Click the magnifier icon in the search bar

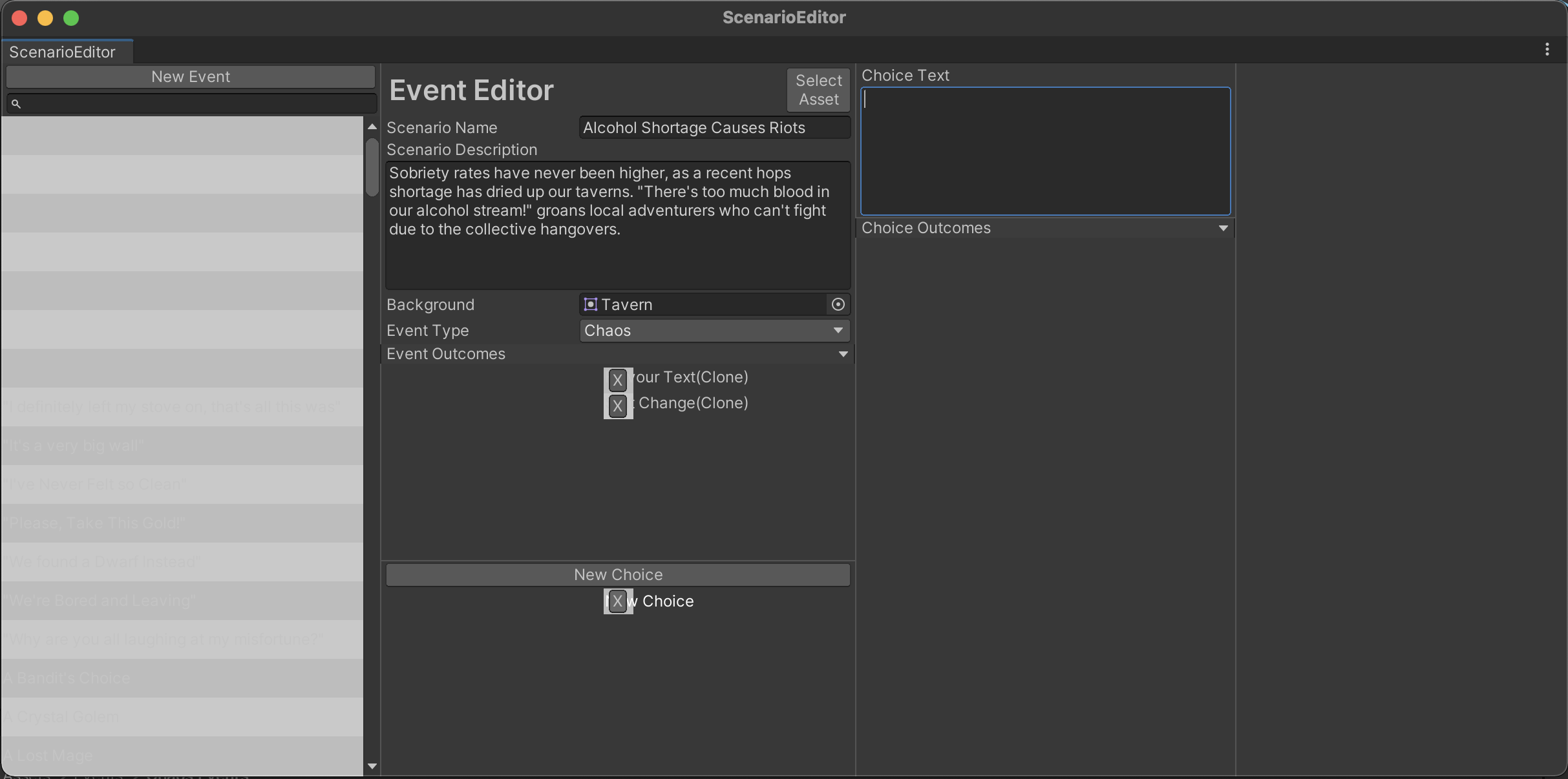[x=16, y=103]
